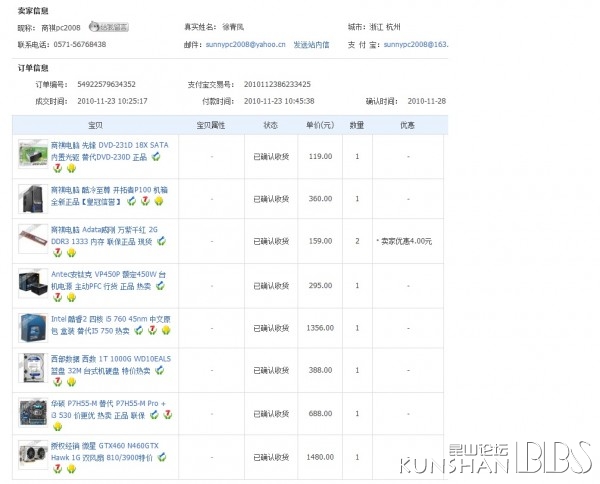Open seller email sunnypc2008@yahoo.cn link
The height and width of the screenshot is (484, 600).
(x=246, y=44)
